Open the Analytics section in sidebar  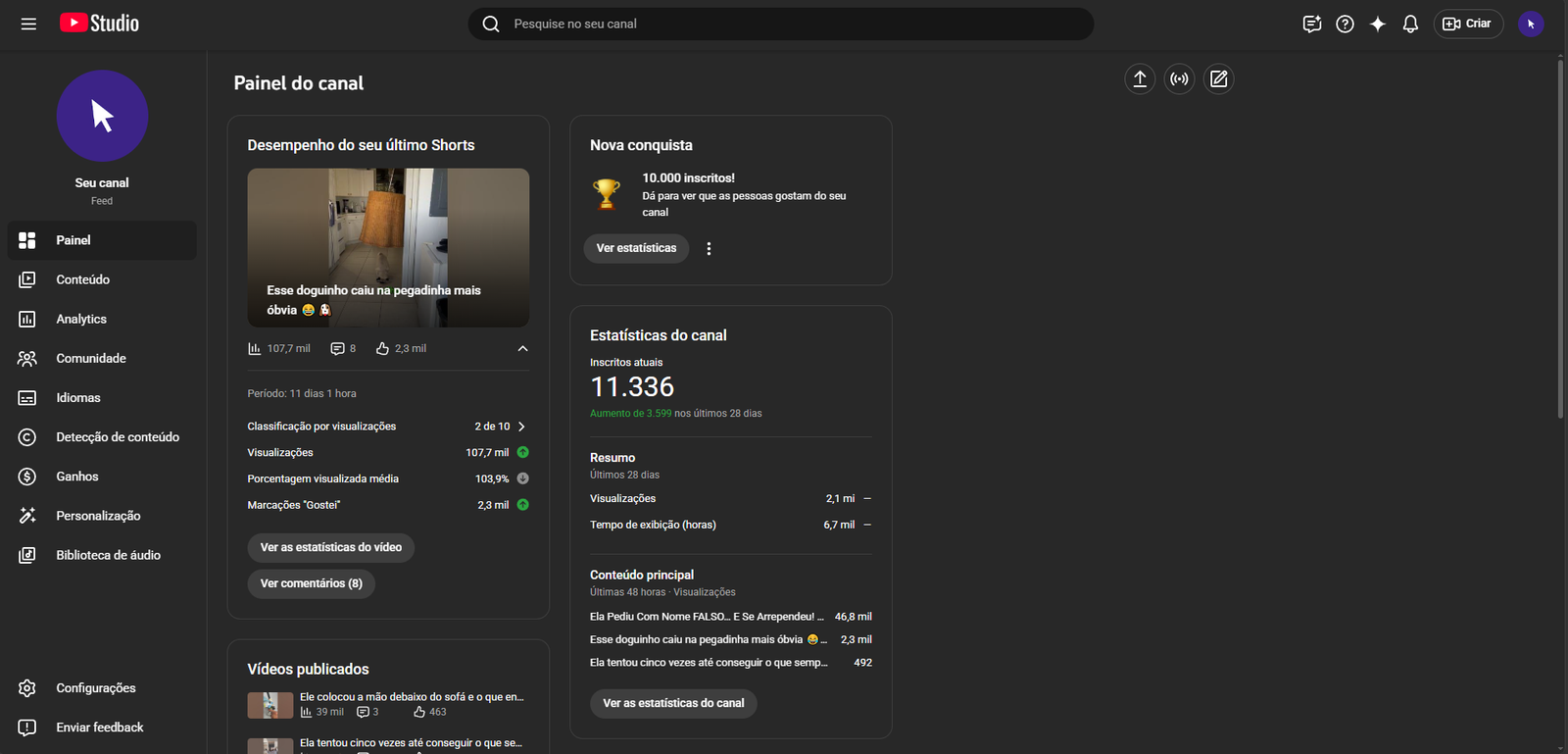[81, 320]
